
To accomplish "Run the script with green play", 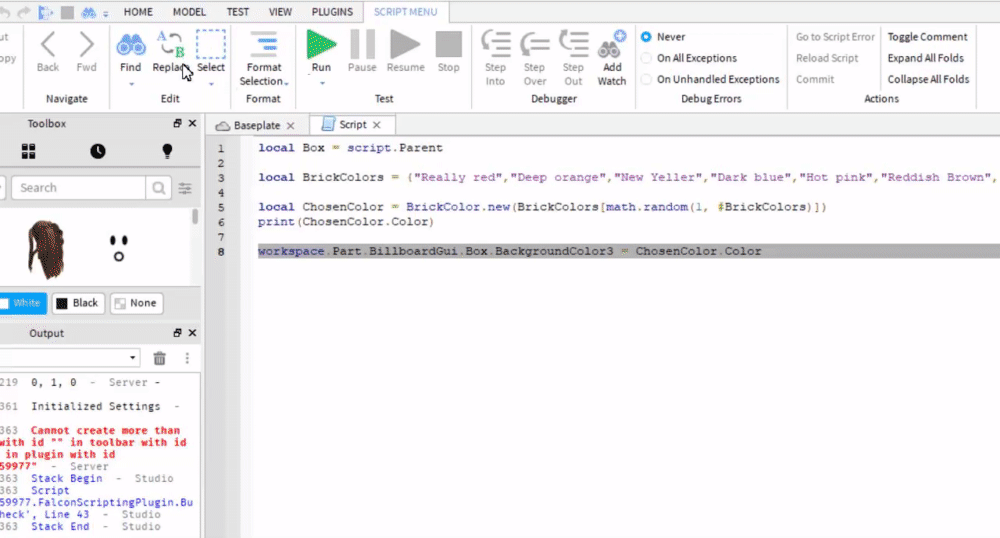I will [x=321, y=44].
